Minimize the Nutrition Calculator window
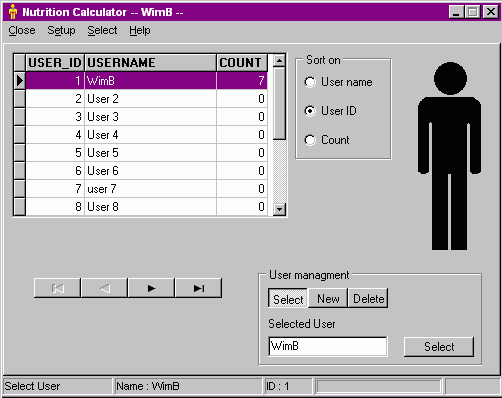This screenshot has width=502, height=398. [456, 12]
